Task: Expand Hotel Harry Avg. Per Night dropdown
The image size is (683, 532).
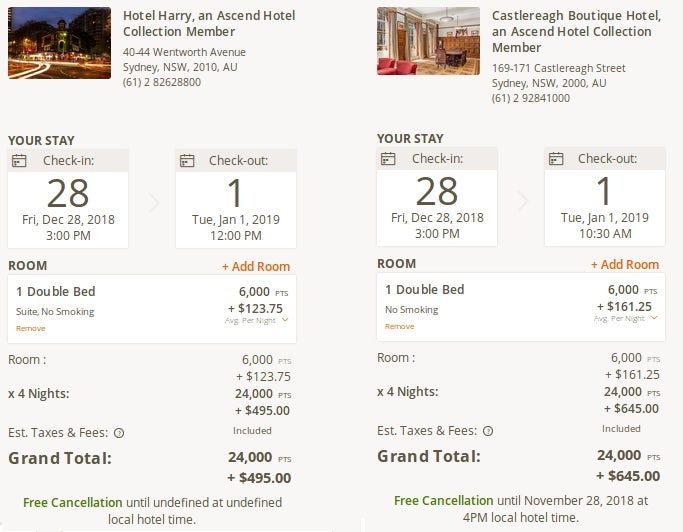Action: pyautogui.click(x=285, y=320)
